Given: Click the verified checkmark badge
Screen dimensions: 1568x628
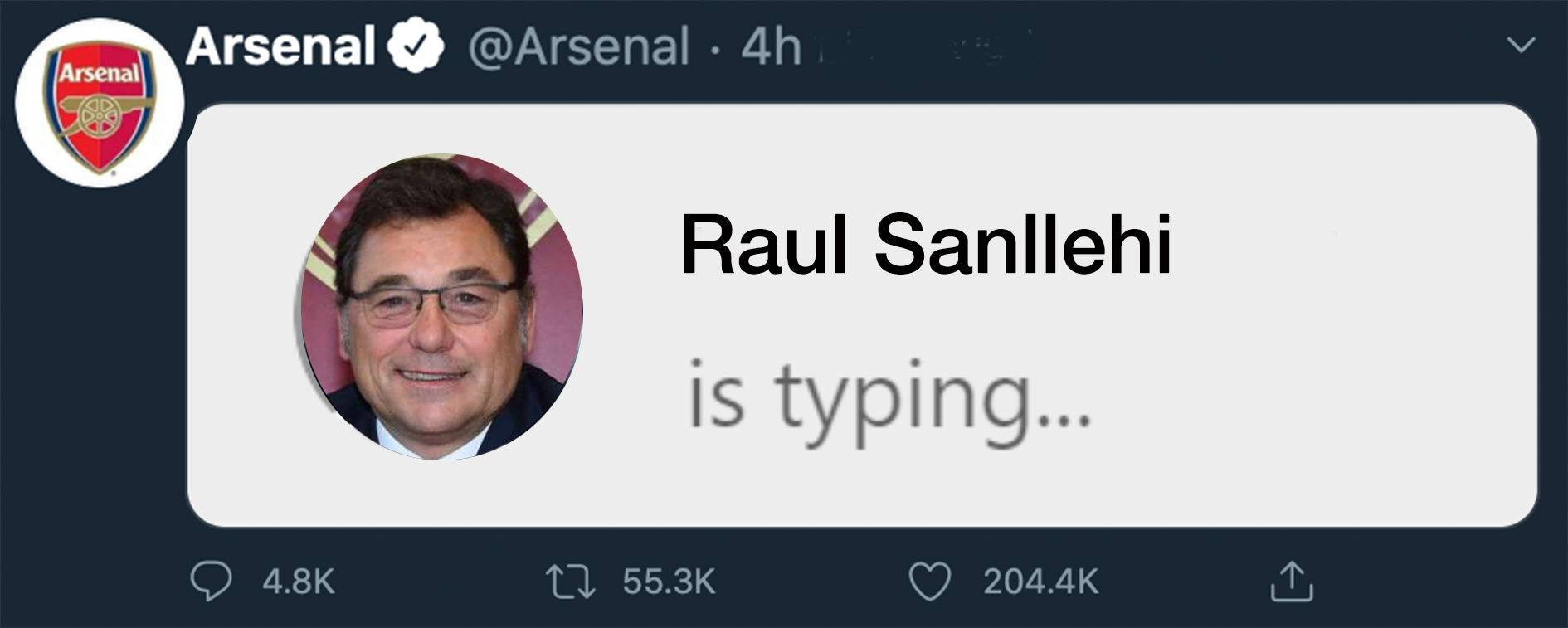Looking at the screenshot, I should [415, 46].
